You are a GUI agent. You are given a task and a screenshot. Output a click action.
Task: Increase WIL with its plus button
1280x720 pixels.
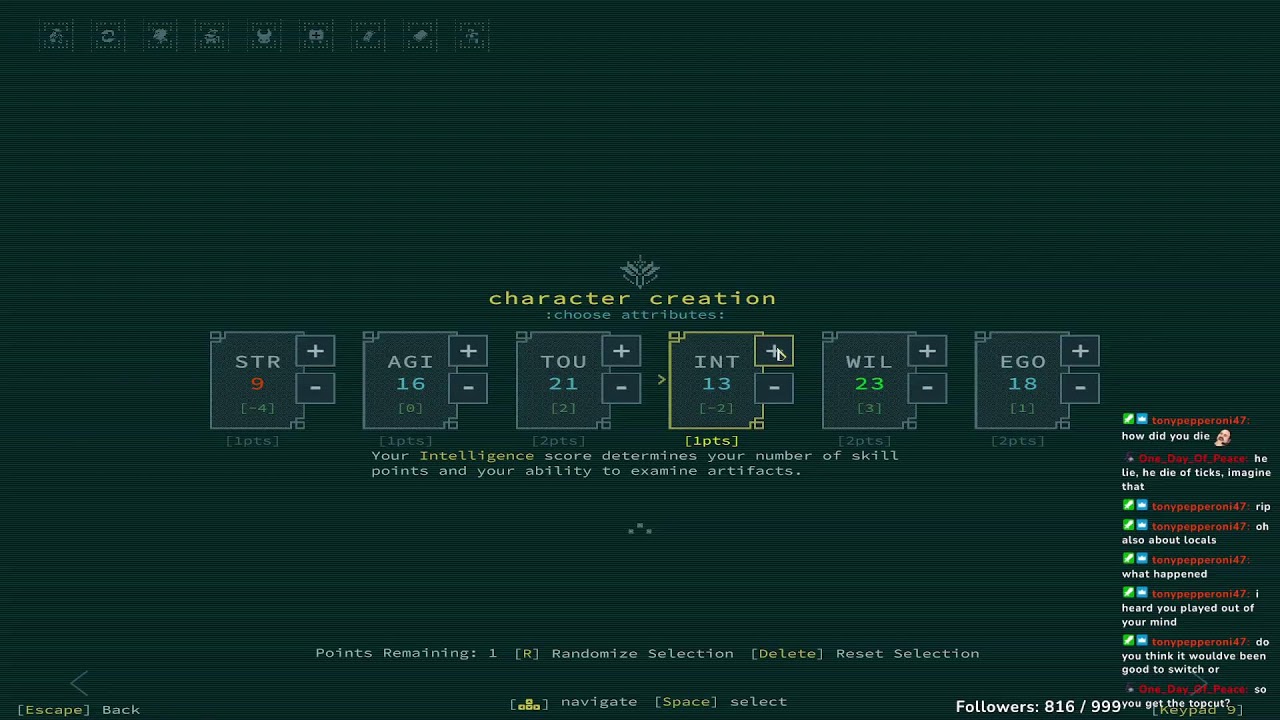pyautogui.click(x=927, y=351)
